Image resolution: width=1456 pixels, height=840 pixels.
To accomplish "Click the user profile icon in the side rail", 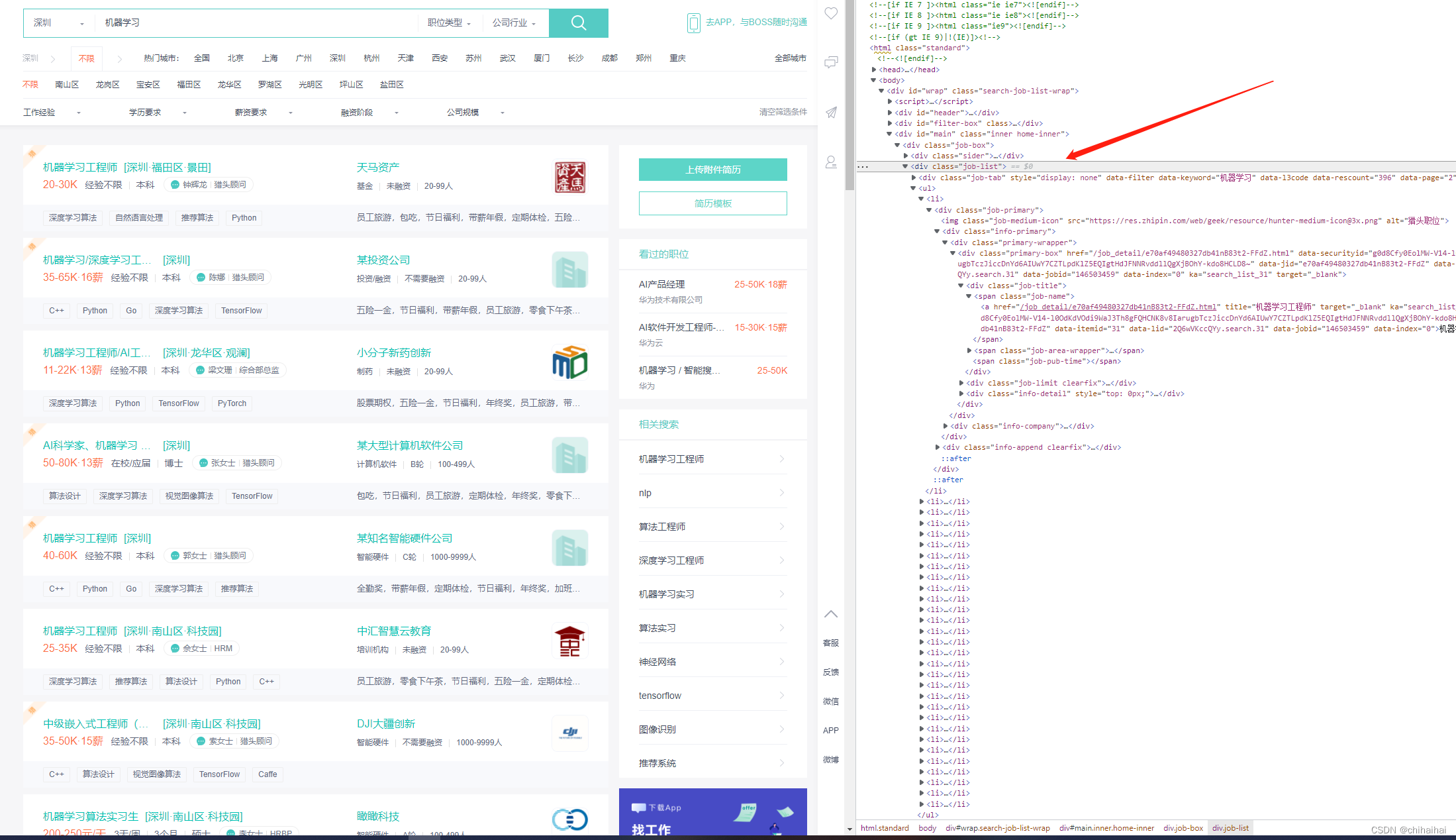I will tap(831, 162).
